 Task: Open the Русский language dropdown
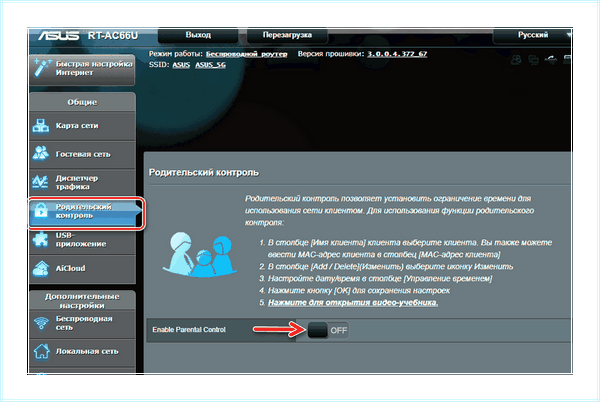532,36
